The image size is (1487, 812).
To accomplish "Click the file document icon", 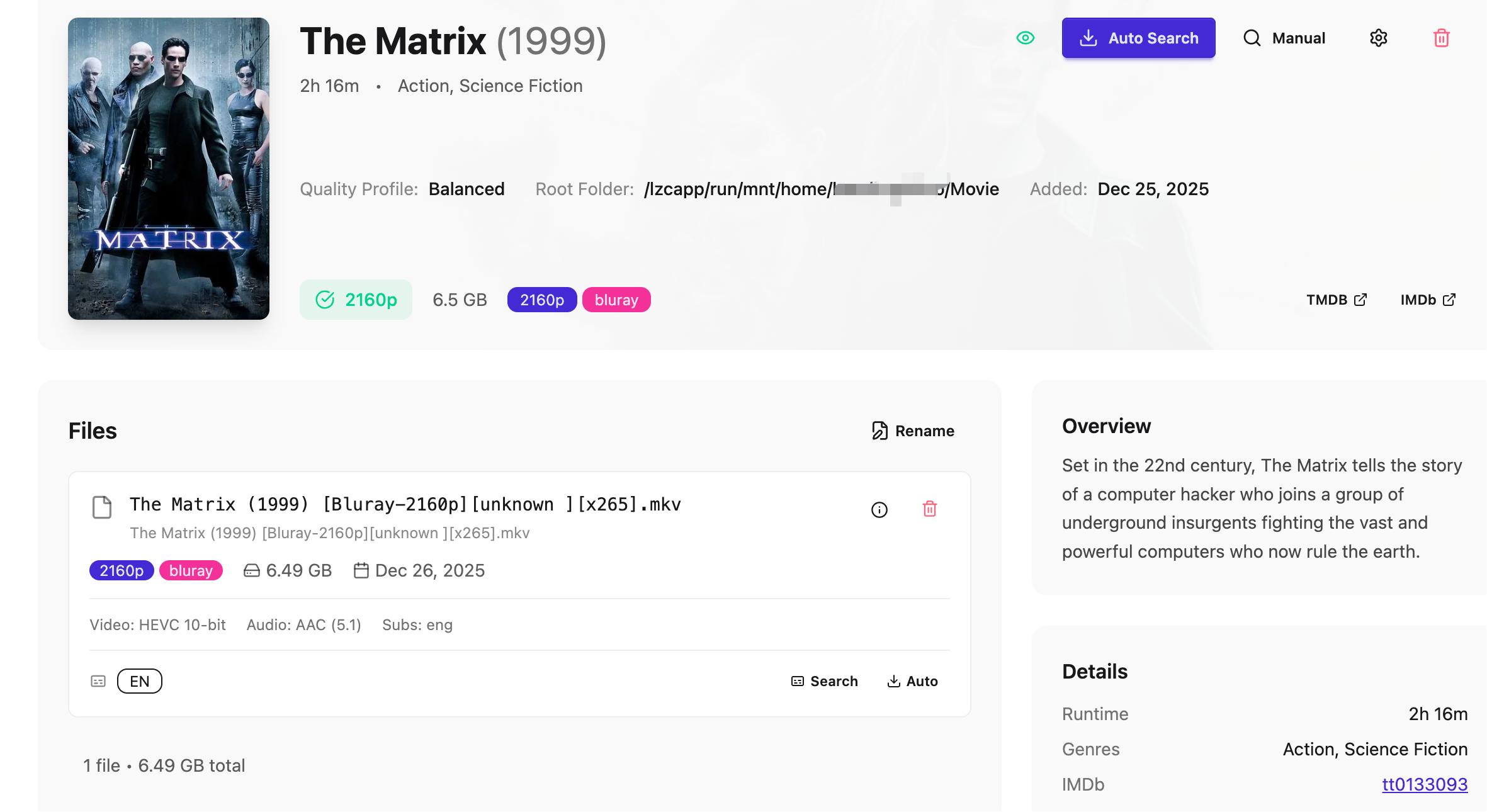I will click(x=101, y=507).
